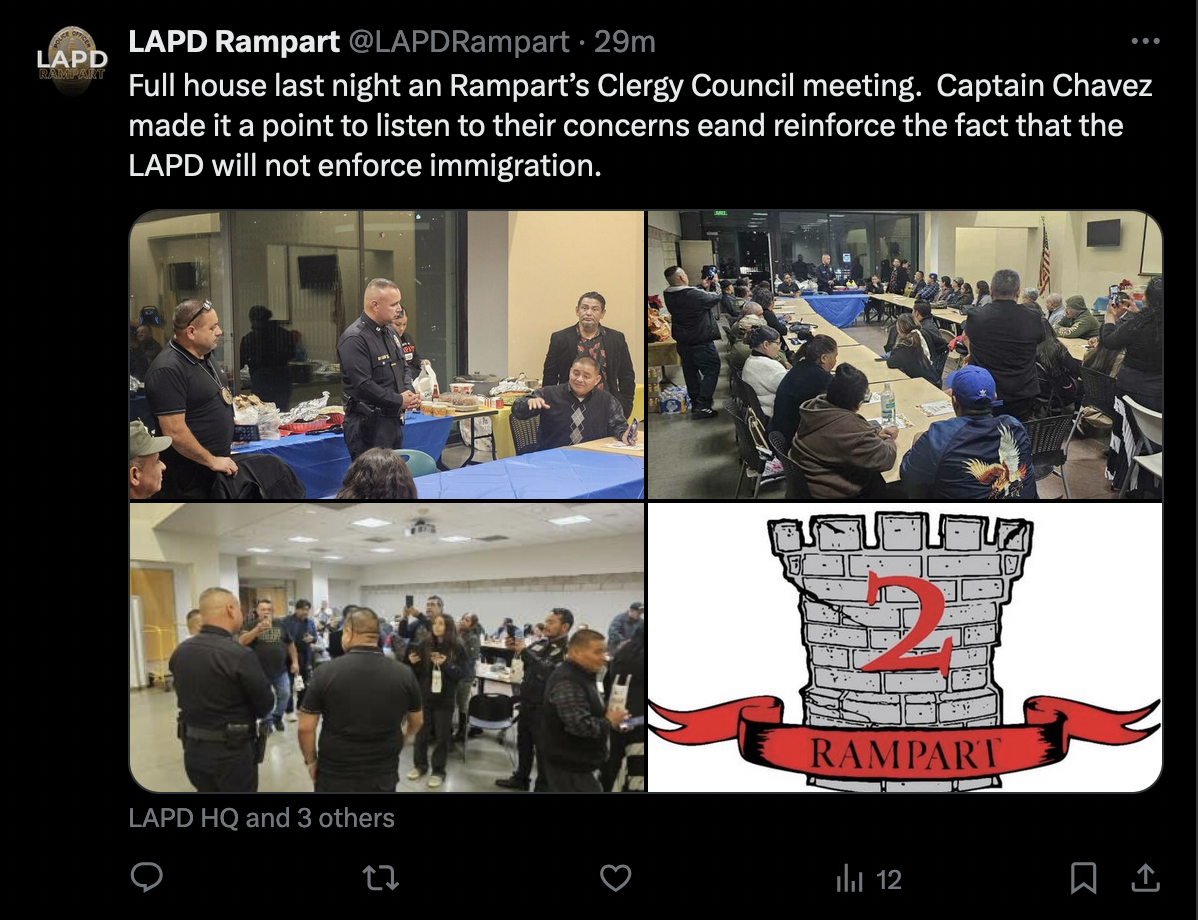
Task: Like the post with the heart icon
Action: coord(615,878)
